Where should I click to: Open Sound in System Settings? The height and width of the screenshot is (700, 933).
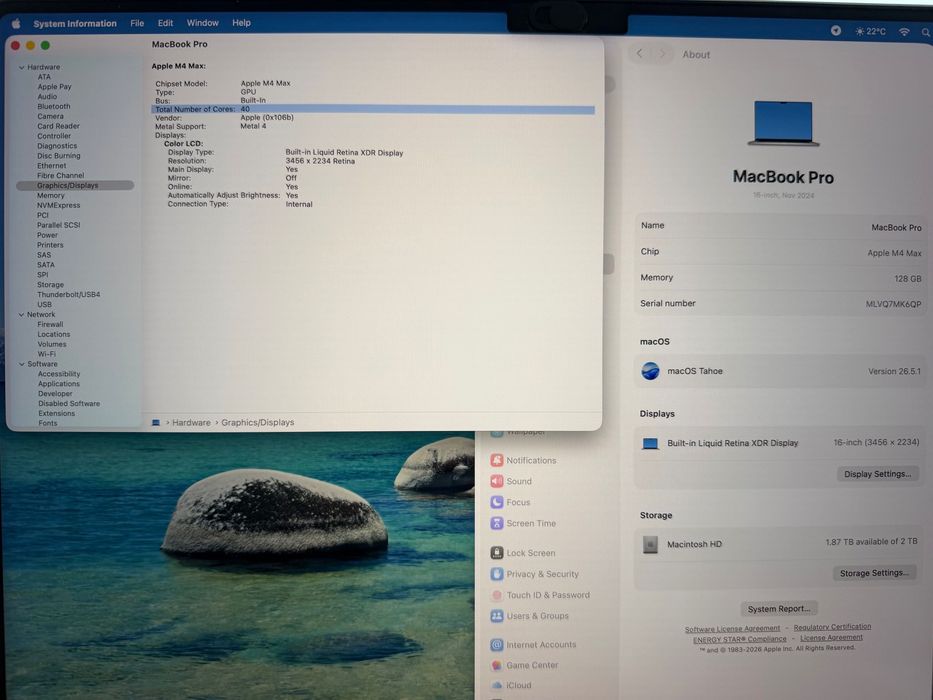[x=511, y=481]
